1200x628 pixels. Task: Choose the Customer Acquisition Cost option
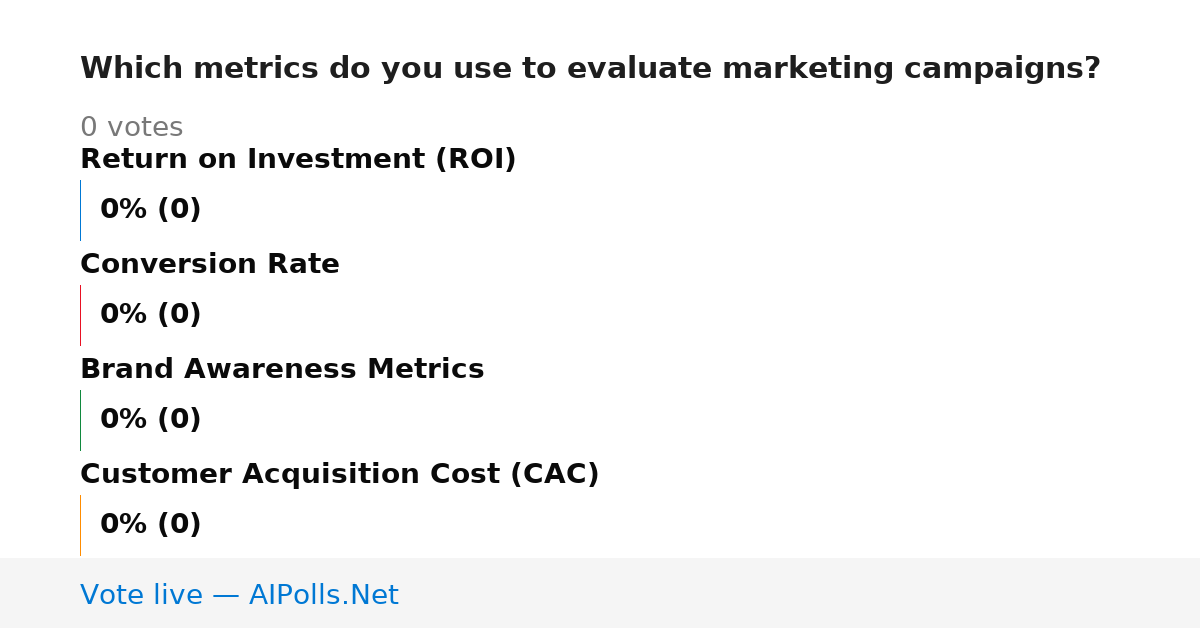point(340,475)
